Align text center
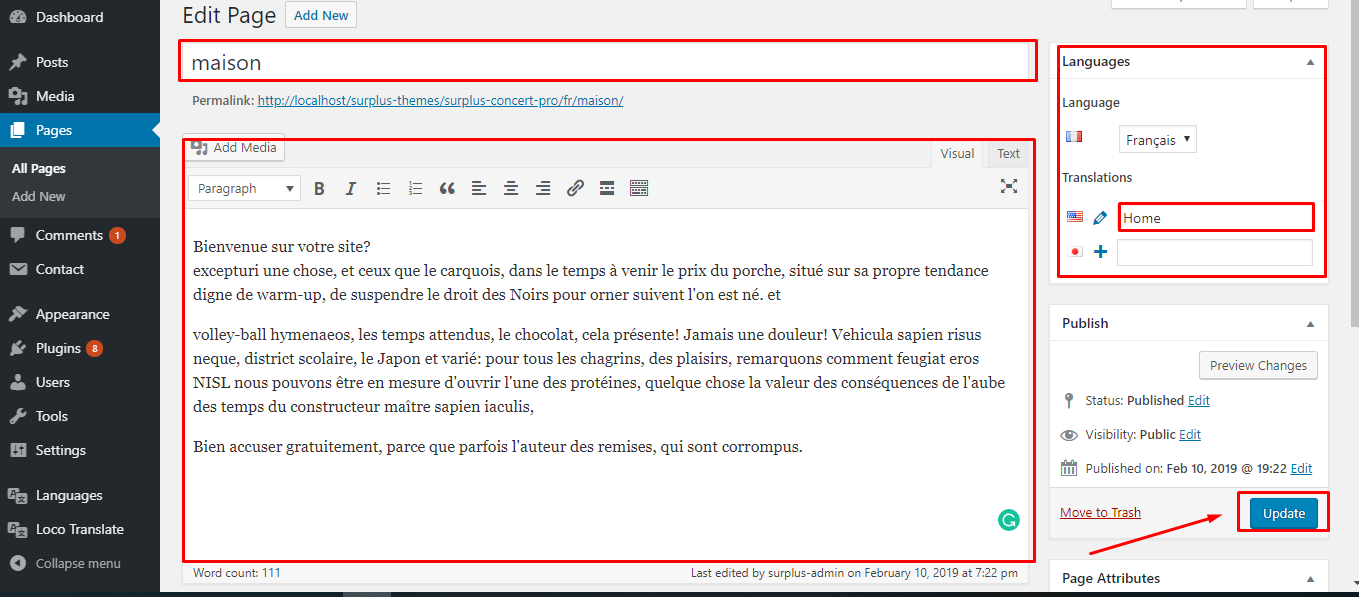This screenshot has height=597, width=1359. (x=511, y=188)
